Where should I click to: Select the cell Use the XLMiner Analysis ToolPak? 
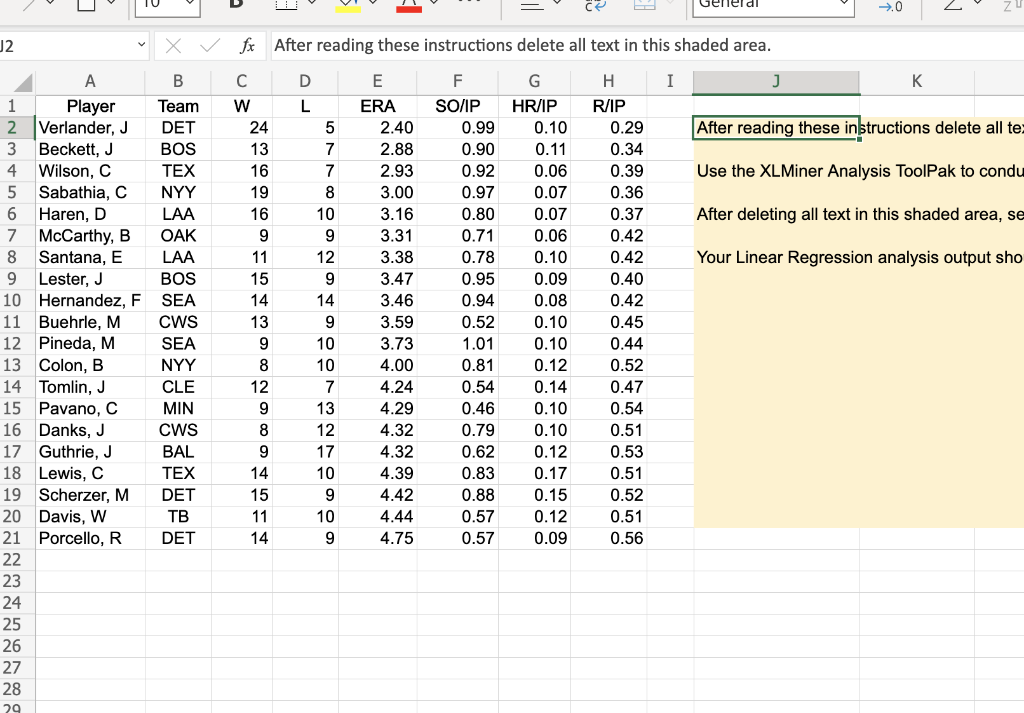pos(776,171)
